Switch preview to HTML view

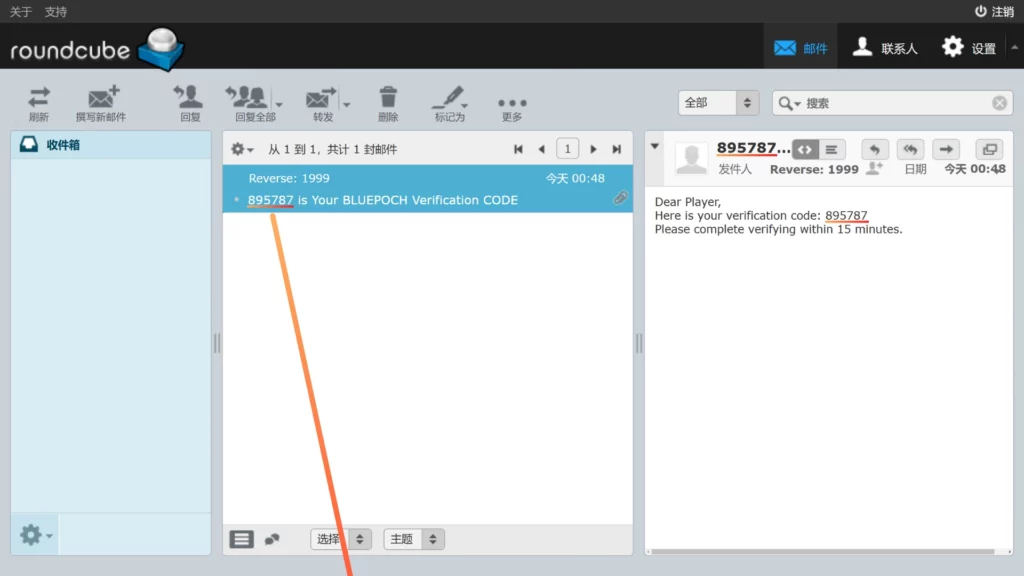pos(805,149)
